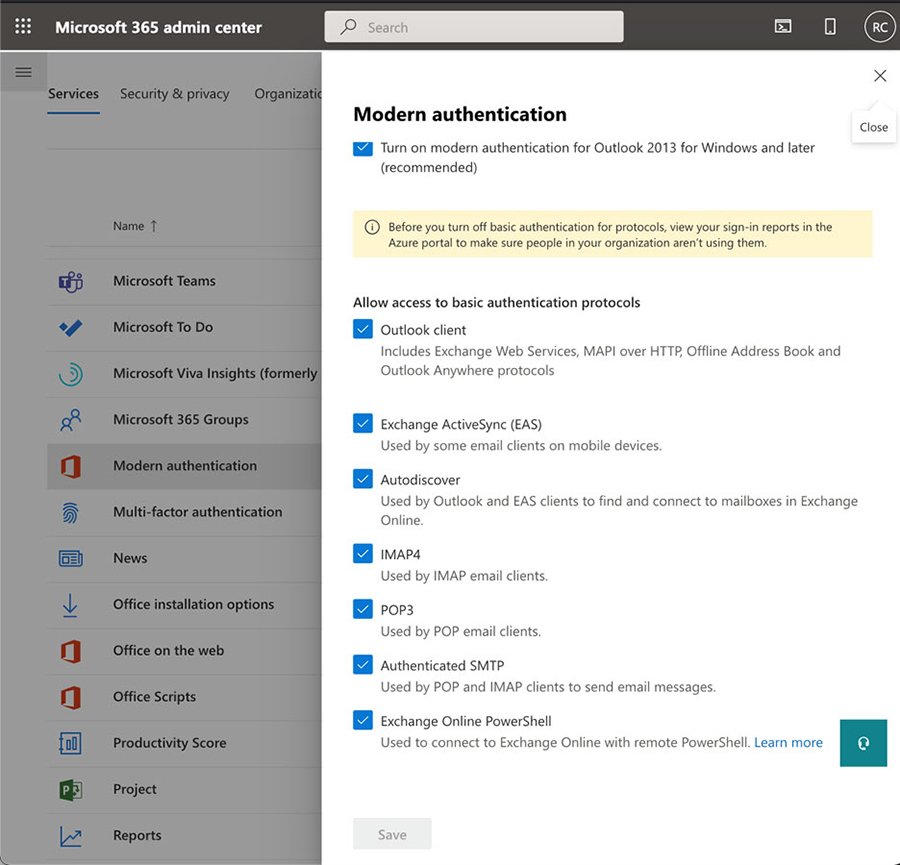The width and height of the screenshot is (900, 865).
Task: Select the Services tab
Action: click(x=73, y=94)
